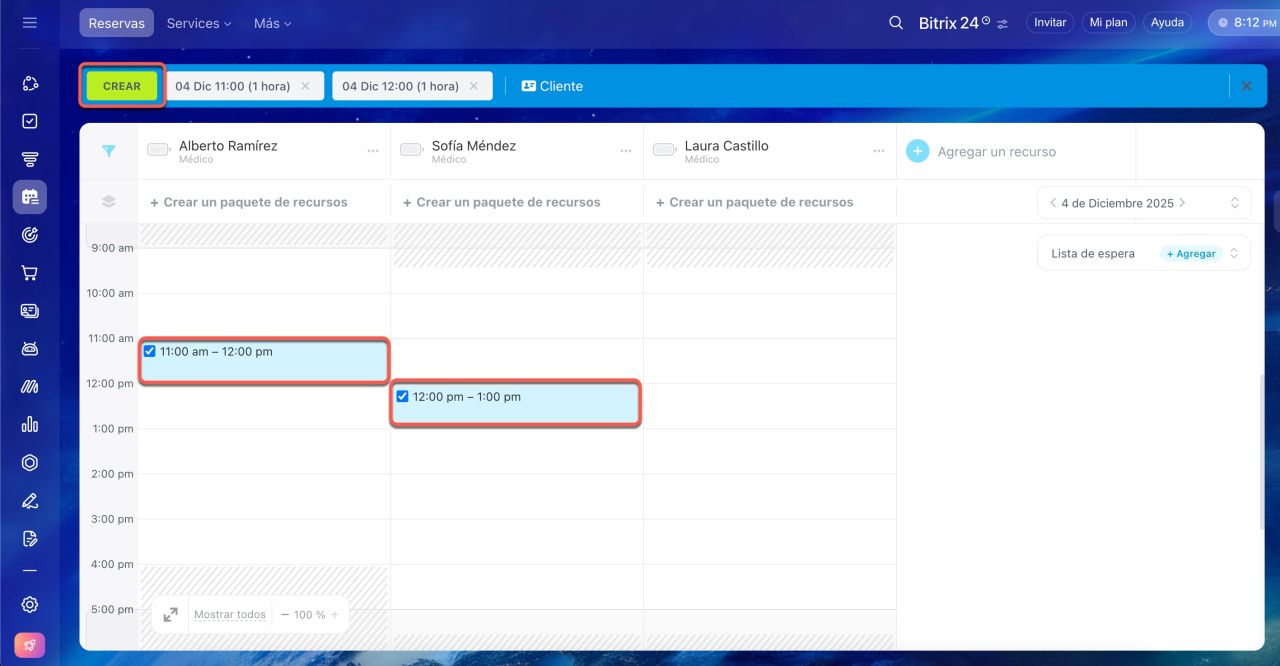
Task: Click the expand fullscreen arrows icon
Action: pos(171,615)
